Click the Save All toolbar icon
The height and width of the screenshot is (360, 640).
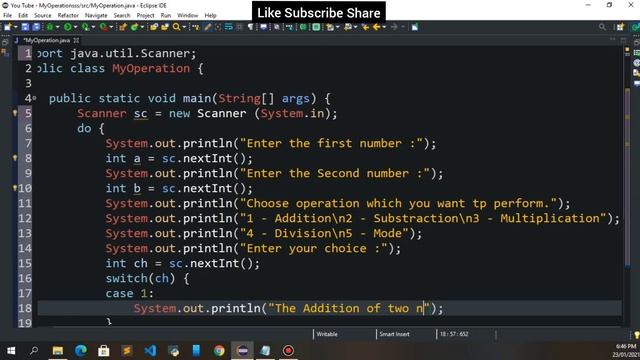point(36,27)
